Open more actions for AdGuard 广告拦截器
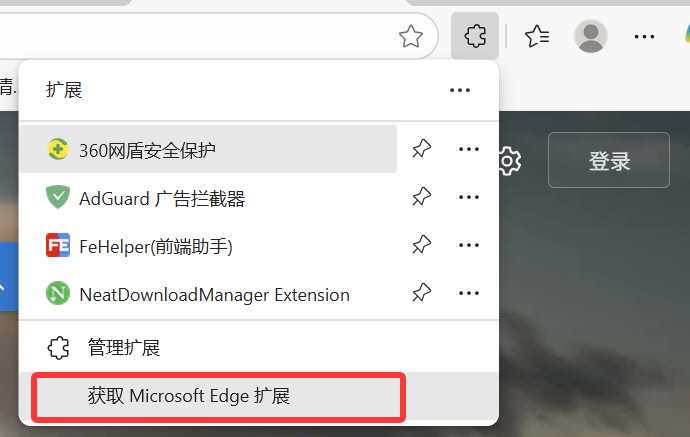The height and width of the screenshot is (437, 690). (x=469, y=198)
